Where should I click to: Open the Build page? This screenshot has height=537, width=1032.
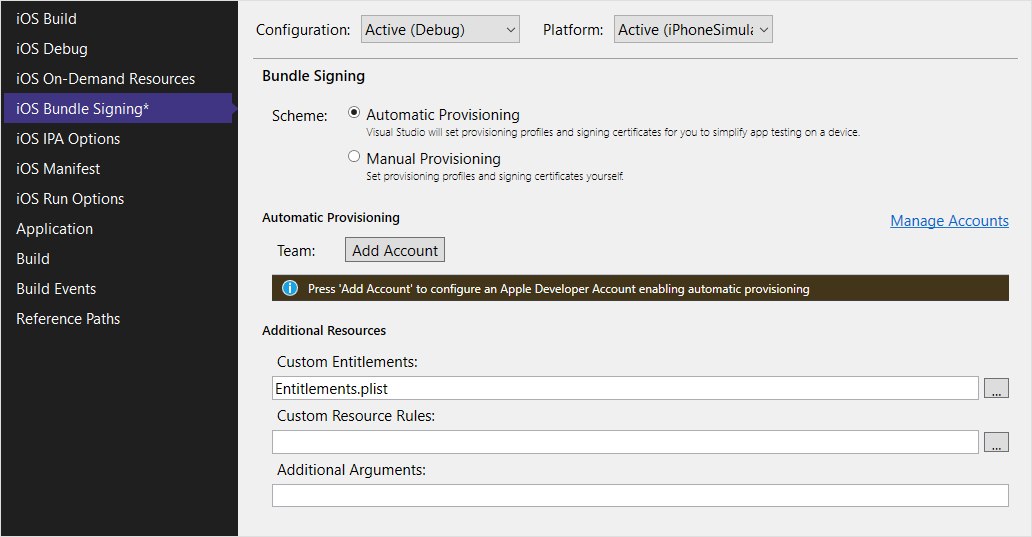pyautogui.click(x=33, y=259)
